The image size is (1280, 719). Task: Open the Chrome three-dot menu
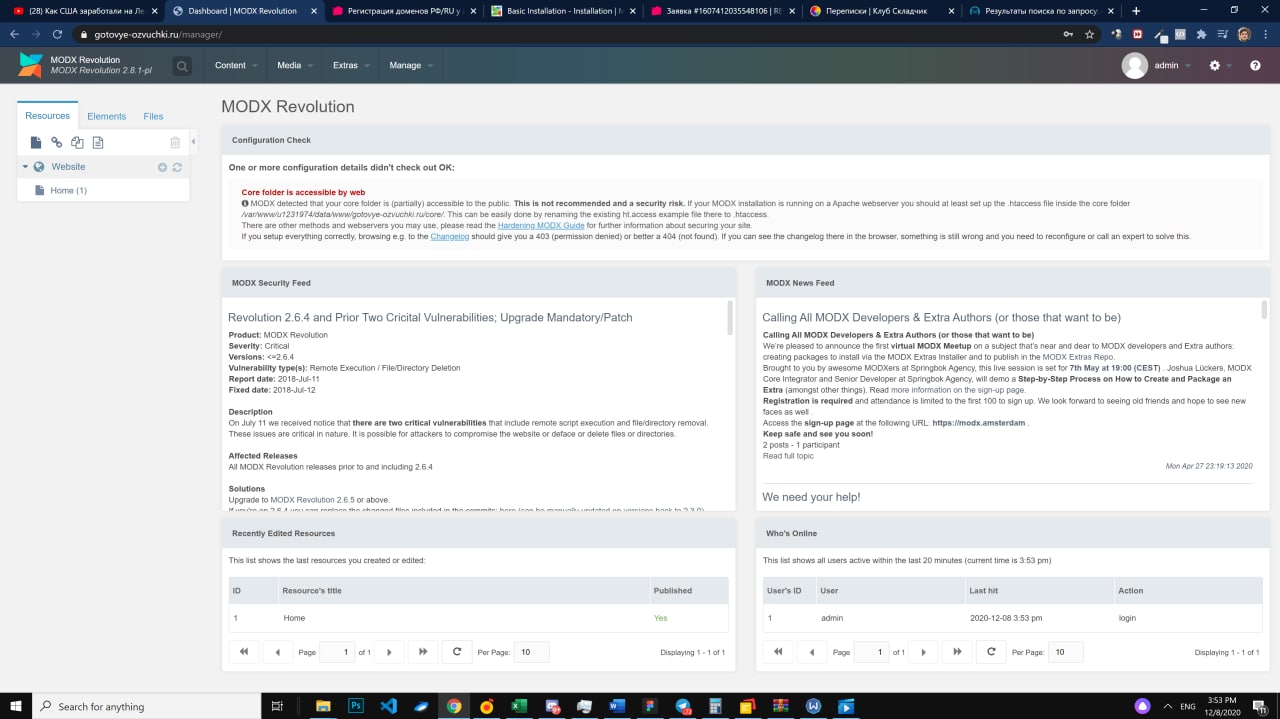tap(1265, 34)
